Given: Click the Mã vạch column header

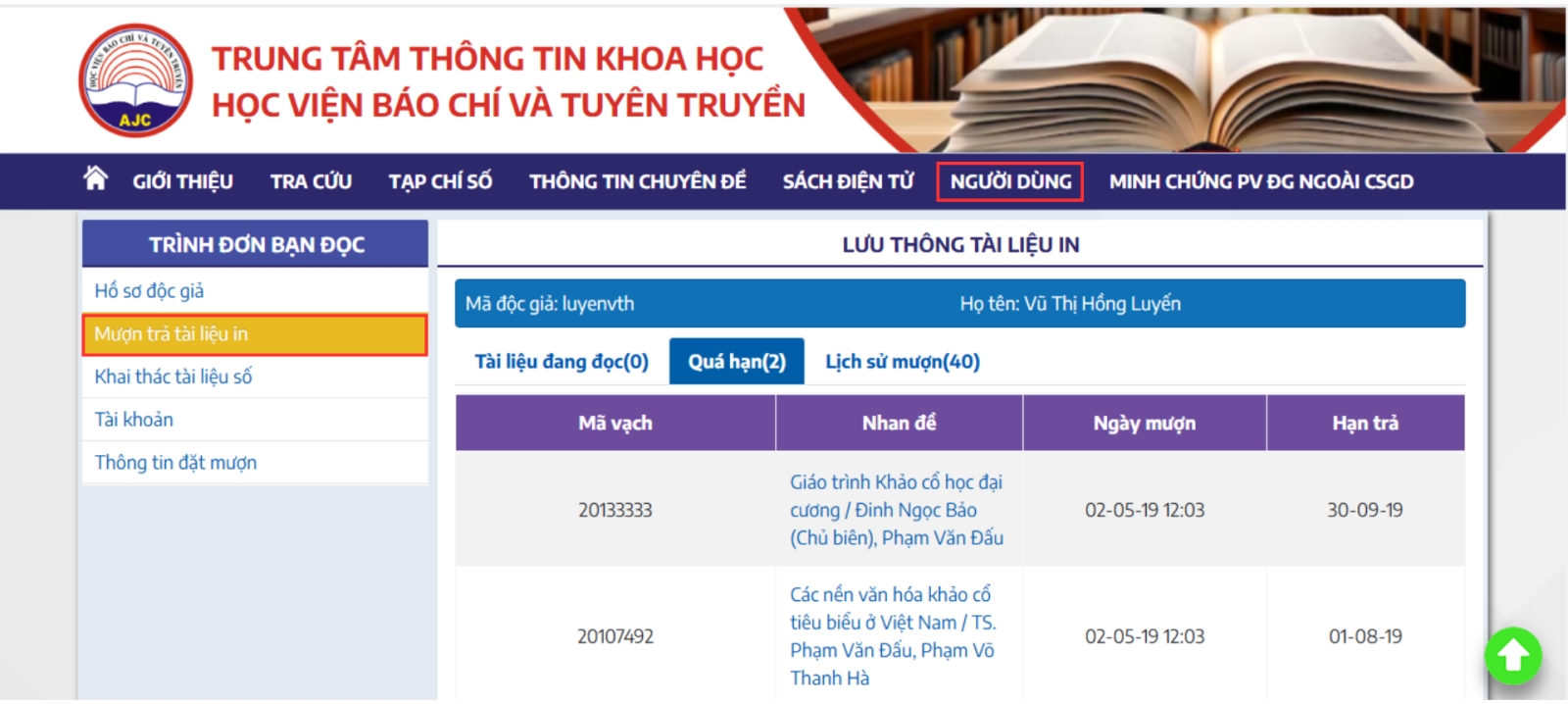Looking at the screenshot, I should coord(615,423).
